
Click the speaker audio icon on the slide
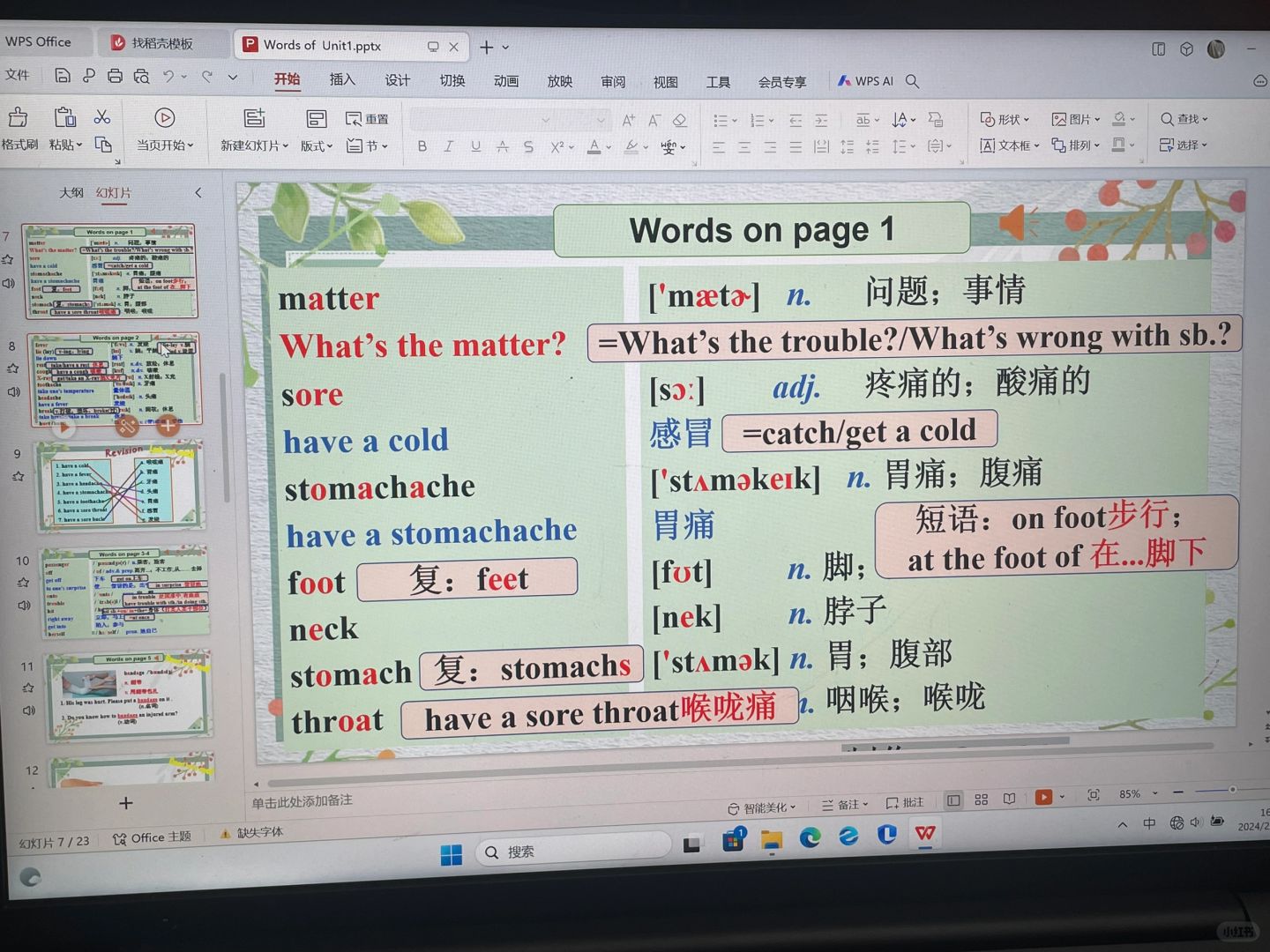(x=1018, y=223)
